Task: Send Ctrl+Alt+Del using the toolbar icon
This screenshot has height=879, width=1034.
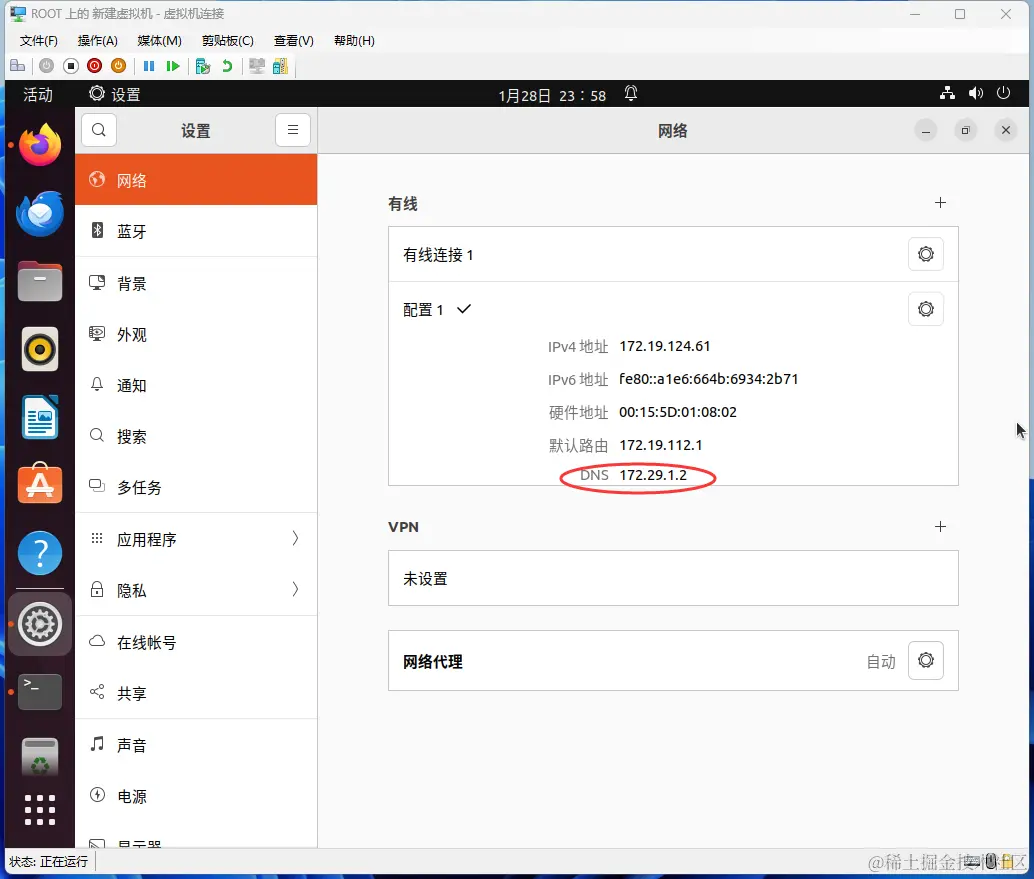Action: point(17,65)
